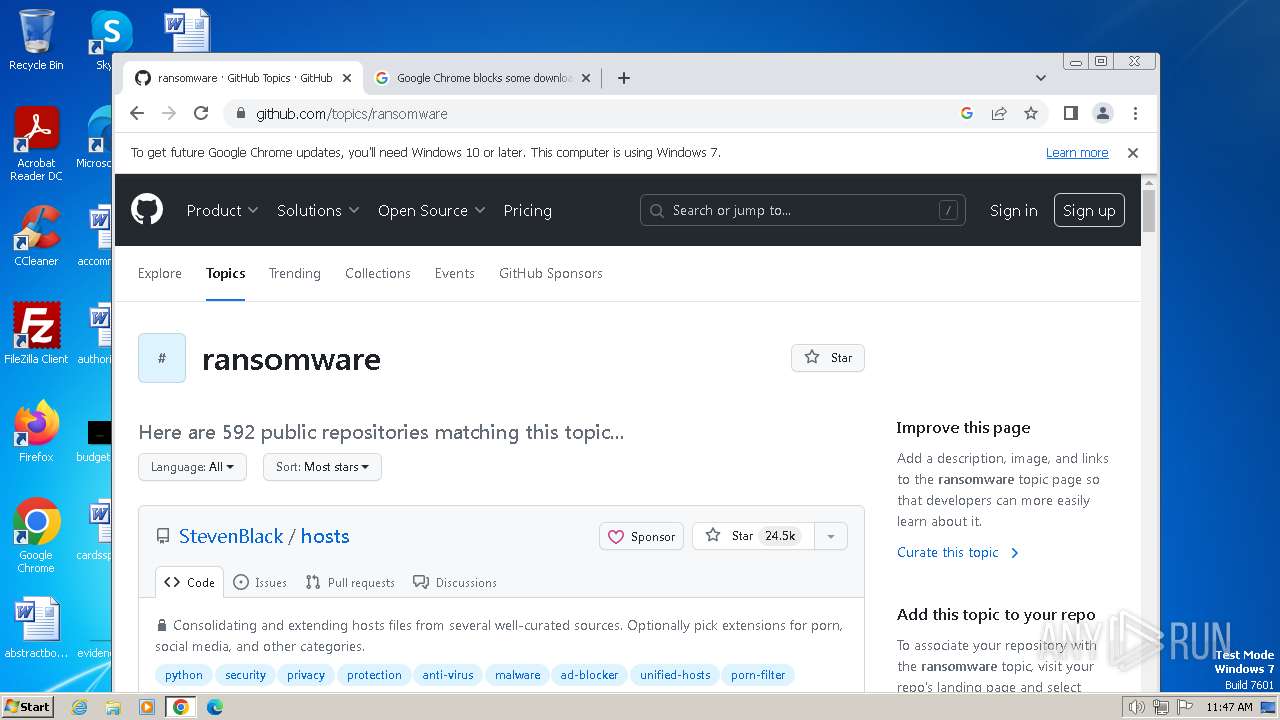
Task: Open FileZilla Client desktop icon
Action: [x=36, y=333]
